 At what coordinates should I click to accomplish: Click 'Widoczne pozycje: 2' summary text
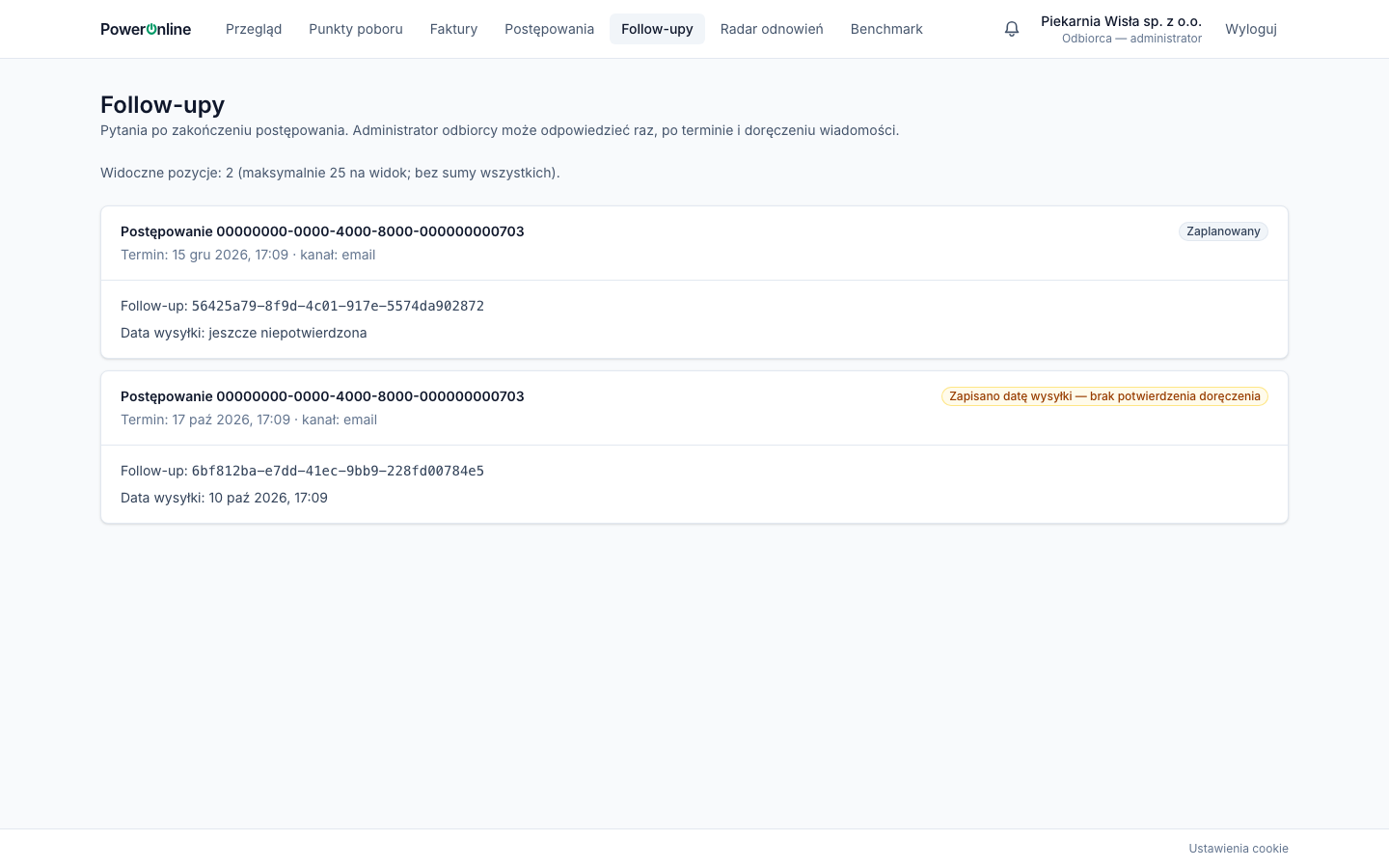330,173
